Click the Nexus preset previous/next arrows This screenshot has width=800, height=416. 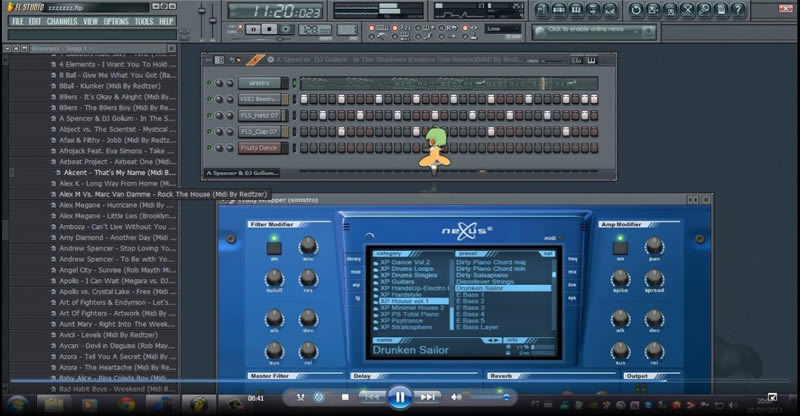[x=491, y=340]
